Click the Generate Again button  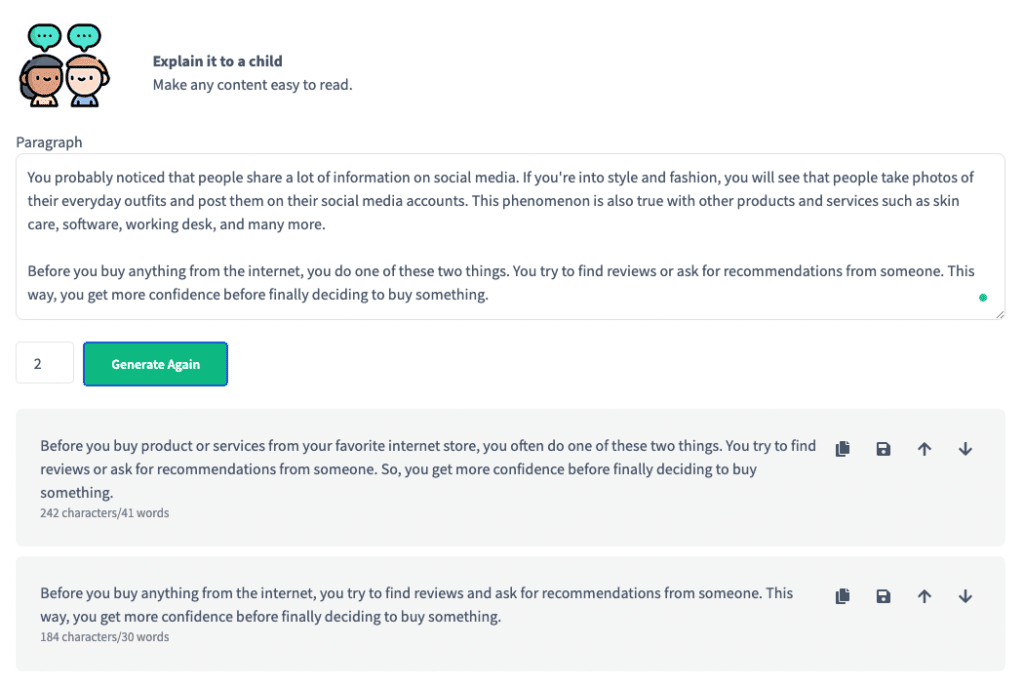(x=155, y=364)
